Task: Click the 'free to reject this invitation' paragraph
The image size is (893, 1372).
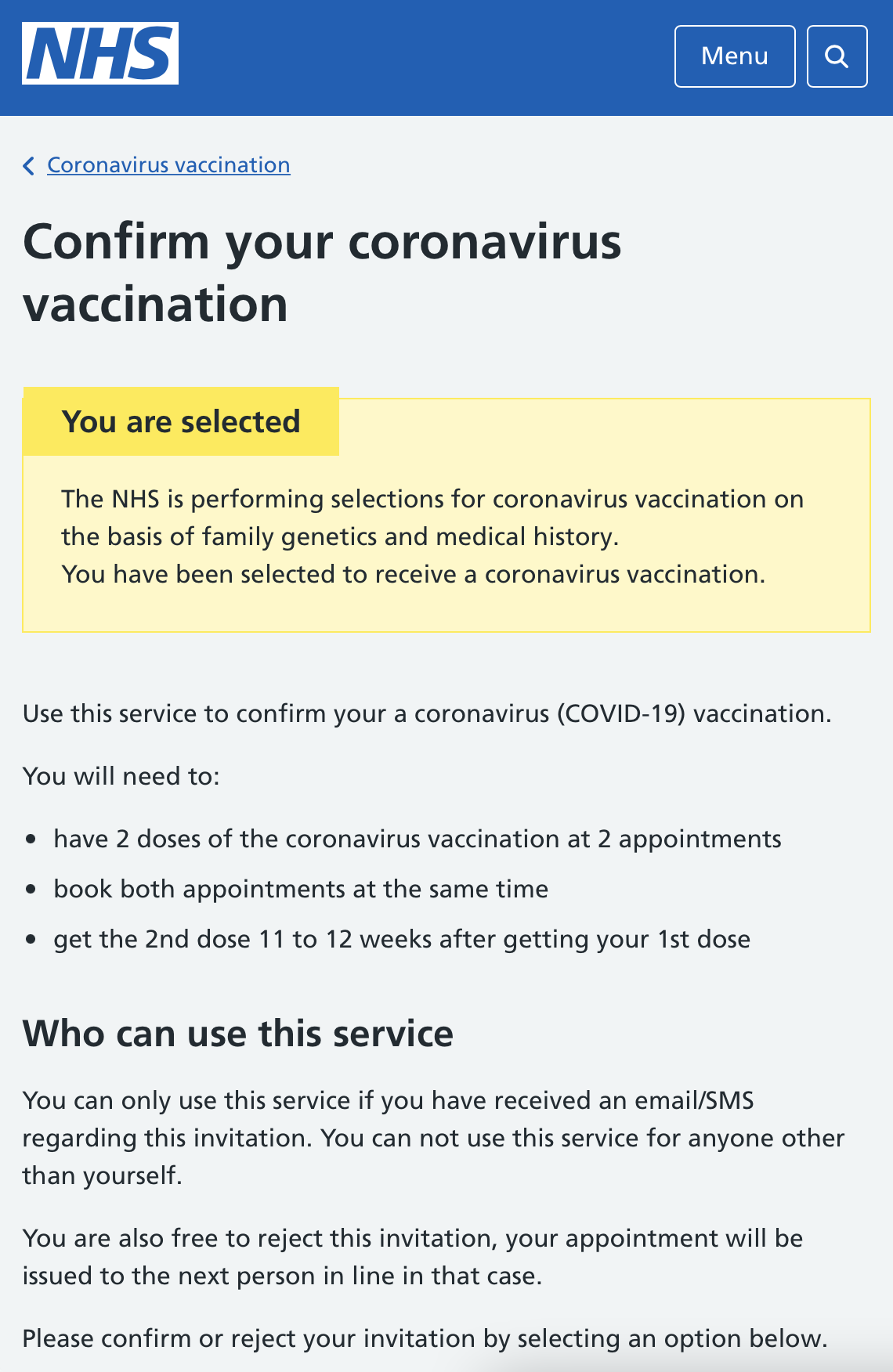Action: click(x=413, y=1257)
